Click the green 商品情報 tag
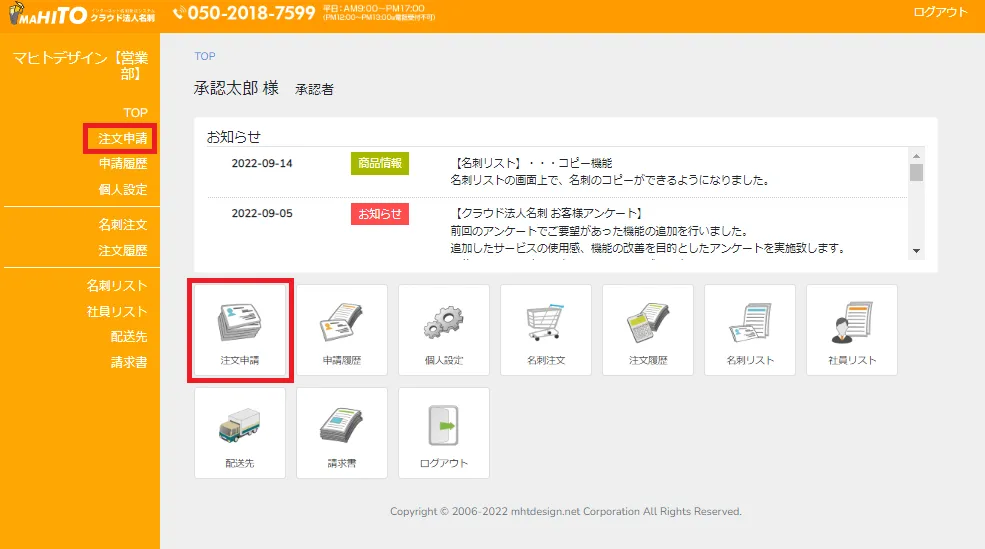 [380, 163]
